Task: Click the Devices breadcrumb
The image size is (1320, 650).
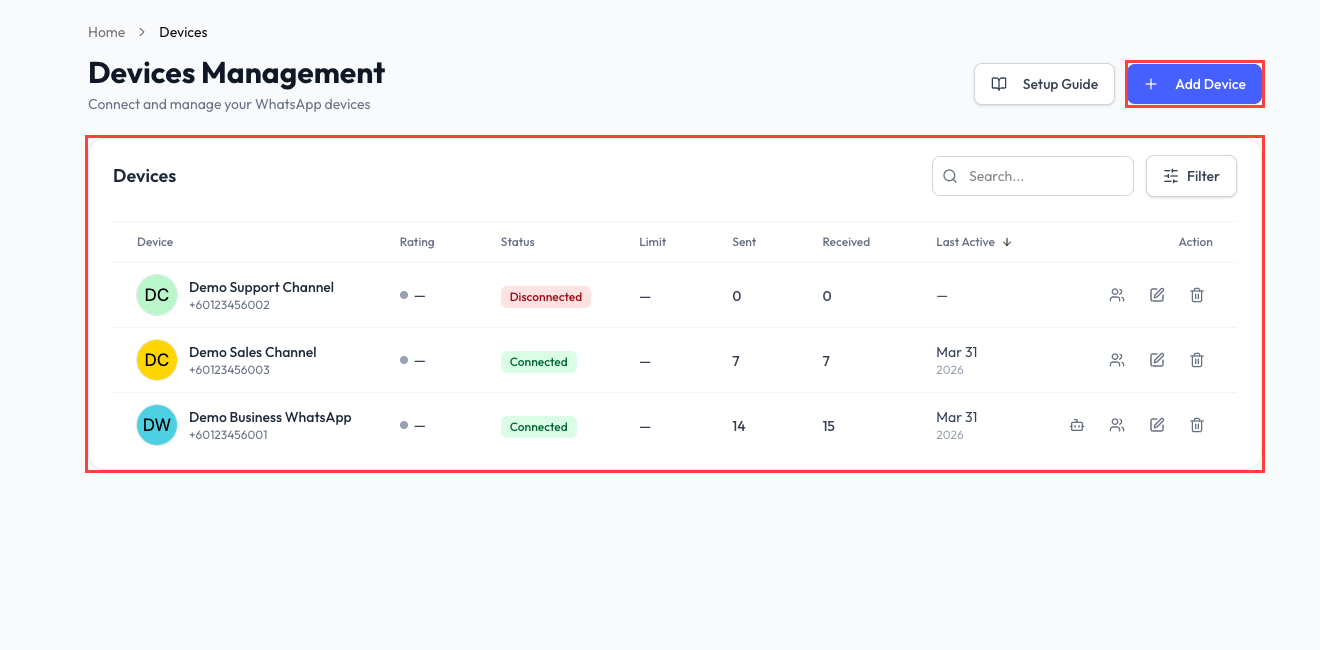Action: 183,32
